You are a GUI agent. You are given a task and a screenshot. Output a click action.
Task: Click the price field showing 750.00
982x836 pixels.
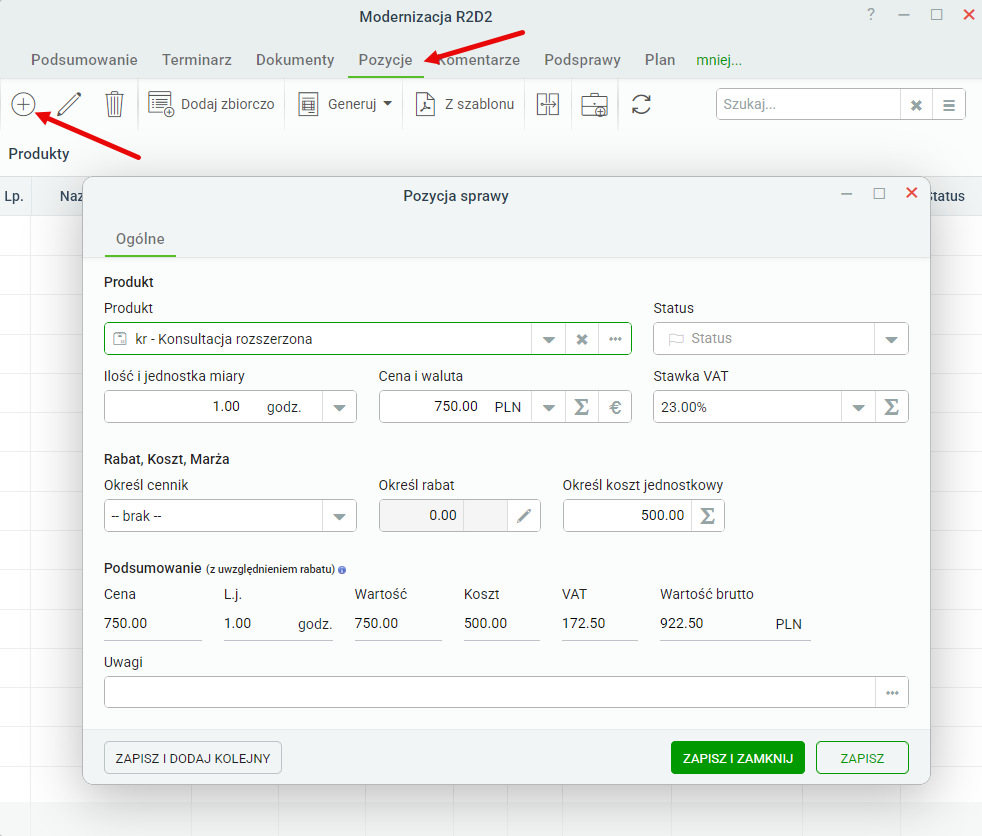[432, 406]
